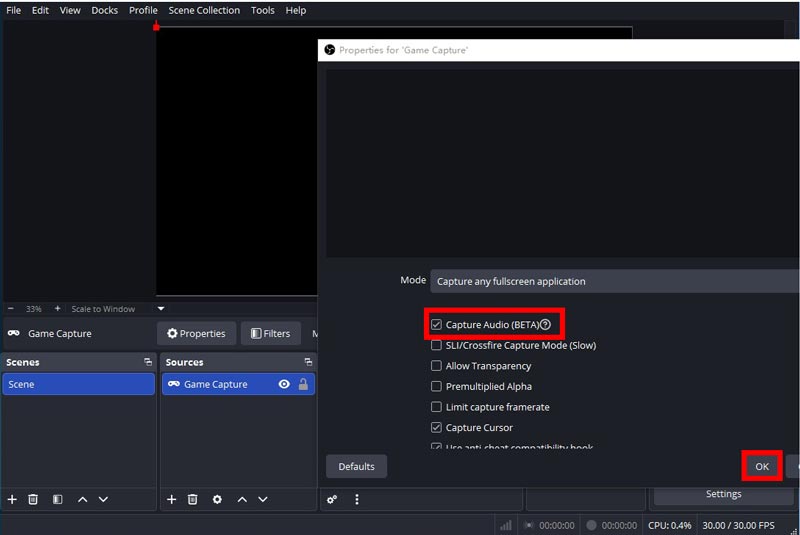
Task: Enable Allow Transparency checkbox
Action: pyautogui.click(x=436, y=366)
